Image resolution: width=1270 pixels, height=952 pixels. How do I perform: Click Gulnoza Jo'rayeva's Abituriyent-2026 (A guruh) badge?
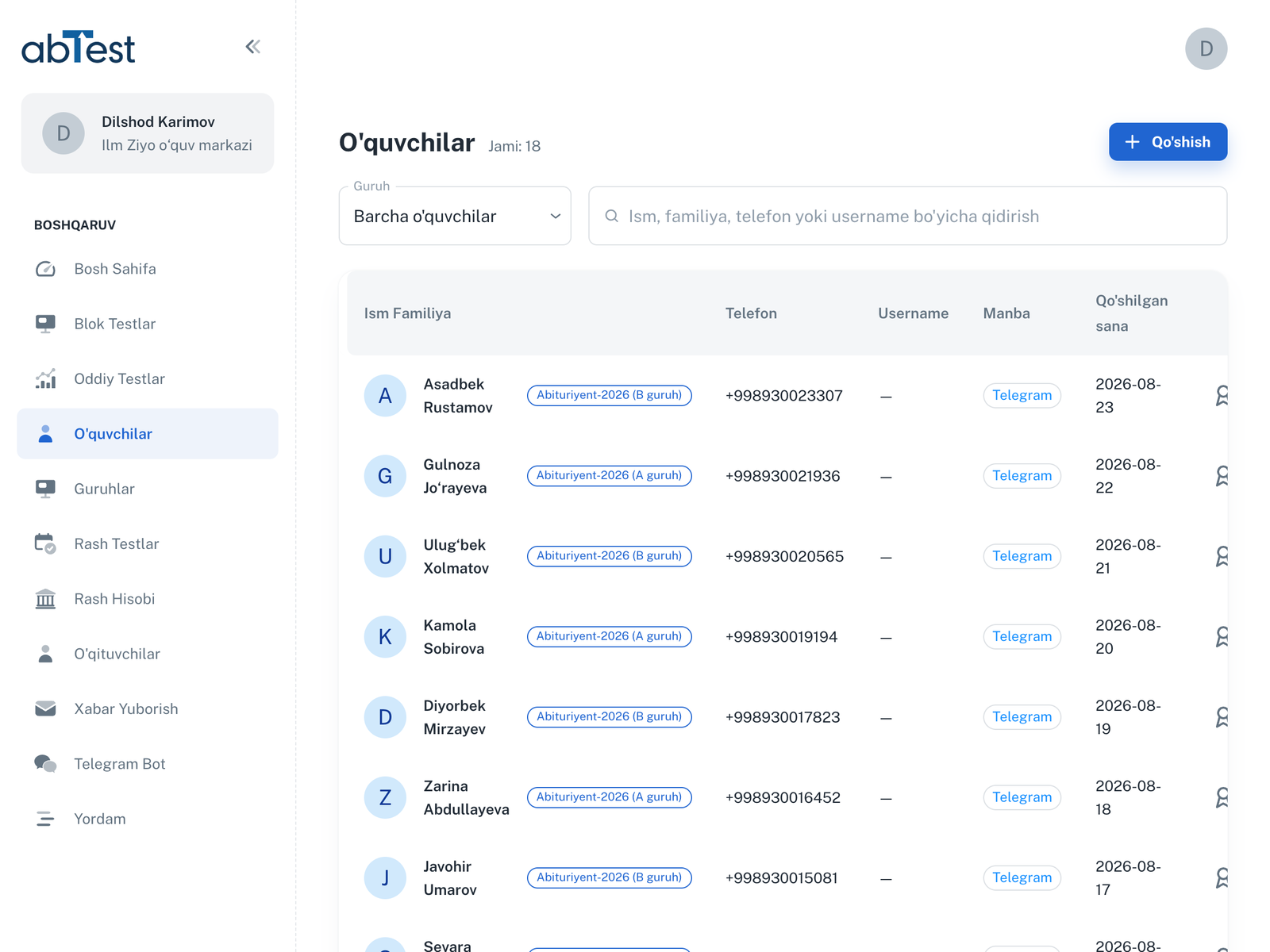[610, 476]
